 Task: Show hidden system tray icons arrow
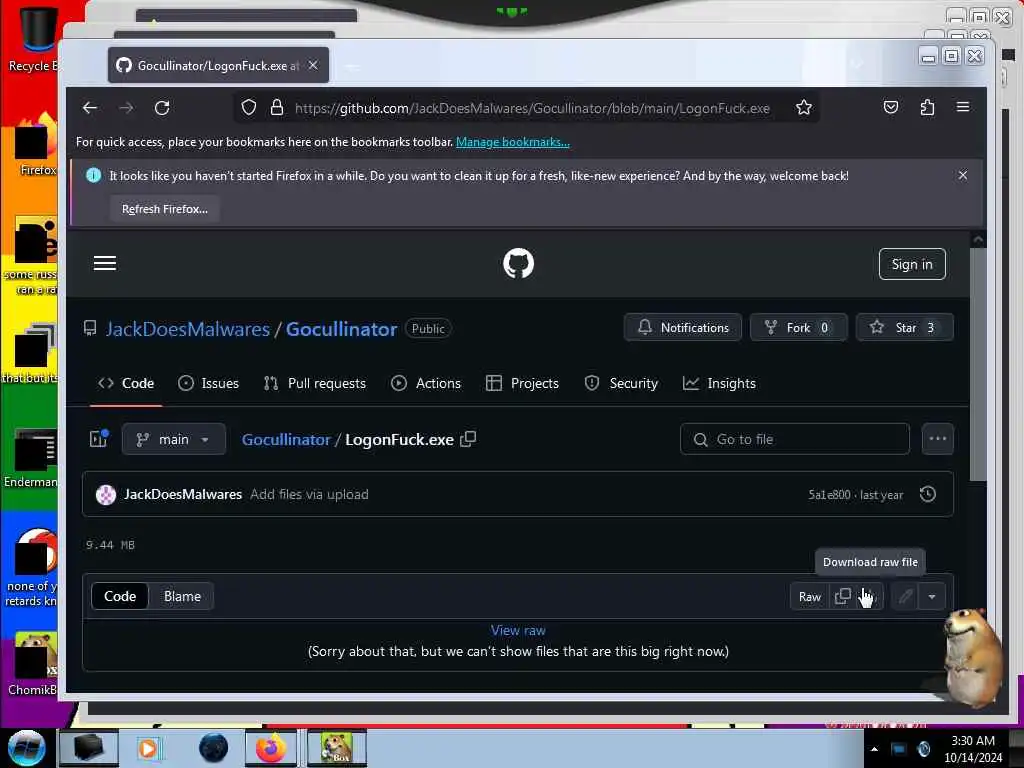874,749
